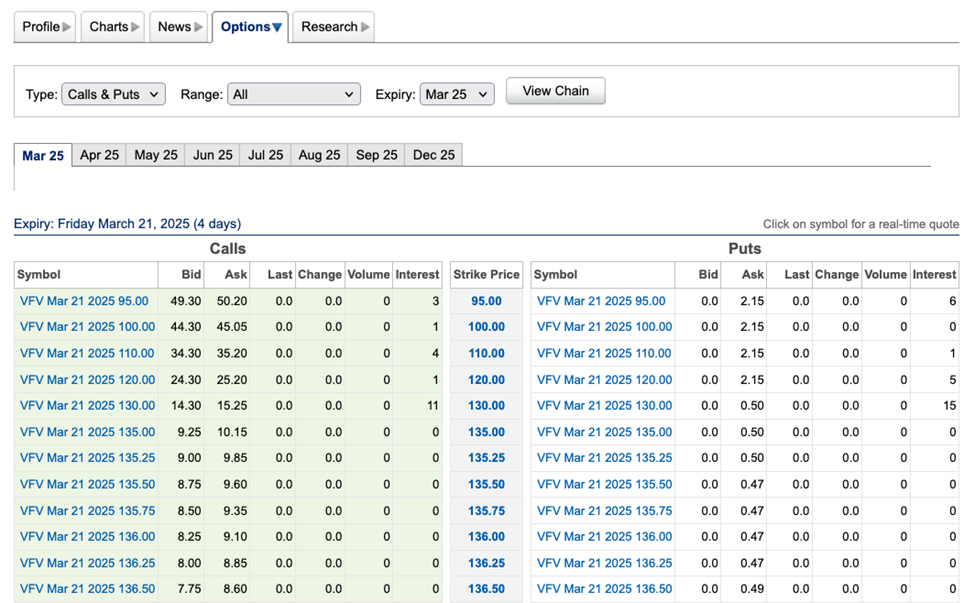Viewport: 975px width, 603px height.
Task: Switch to the Aug 25 expiry tab
Action: pos(319,155)
